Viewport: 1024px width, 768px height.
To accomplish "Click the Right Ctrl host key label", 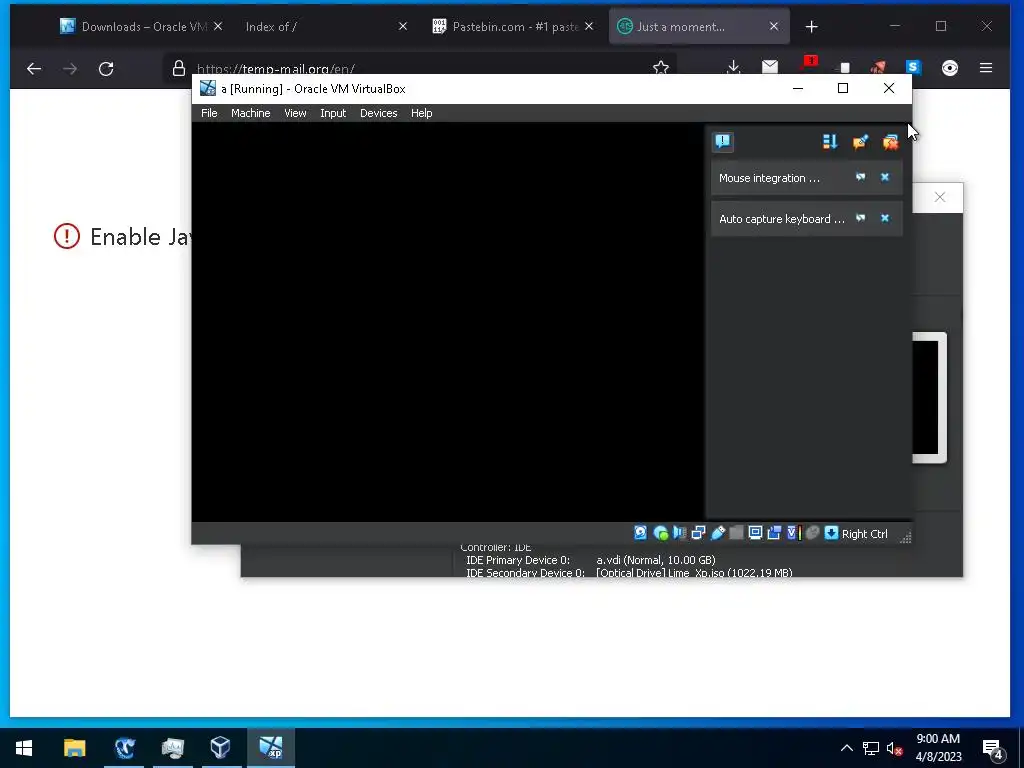I will [x=864, y=534].
